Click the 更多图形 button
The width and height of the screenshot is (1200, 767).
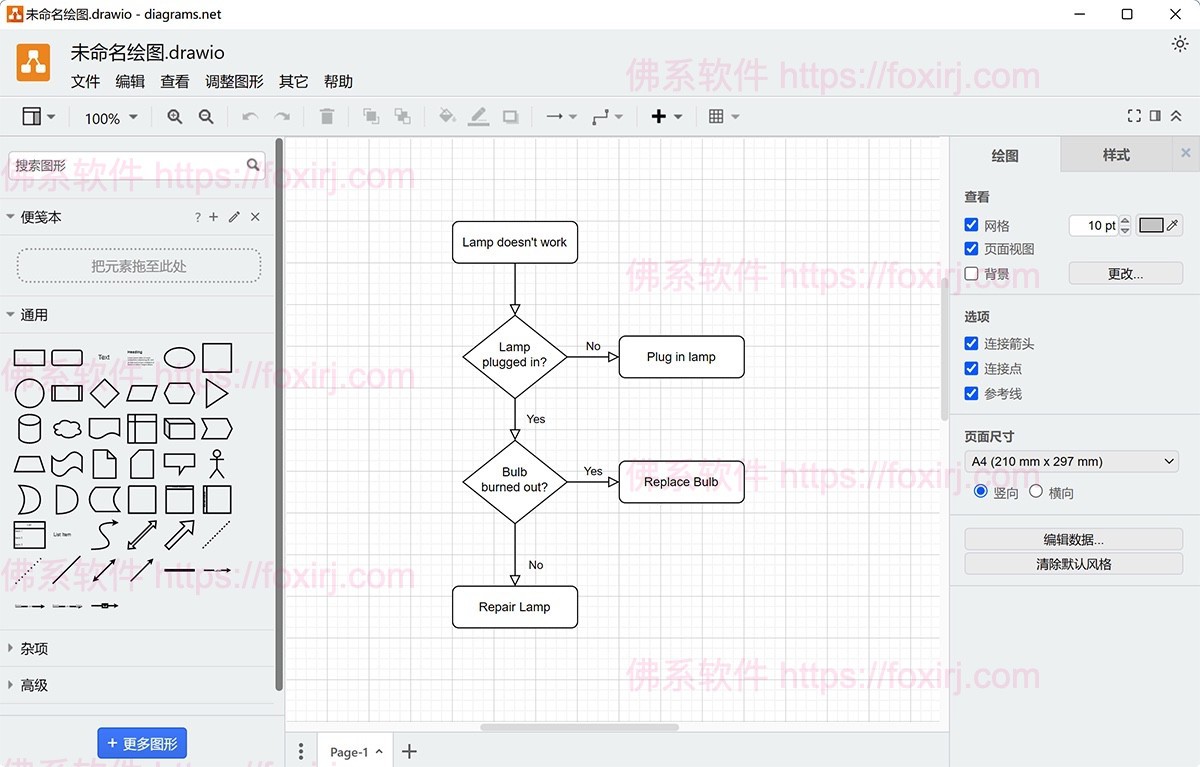142,743
